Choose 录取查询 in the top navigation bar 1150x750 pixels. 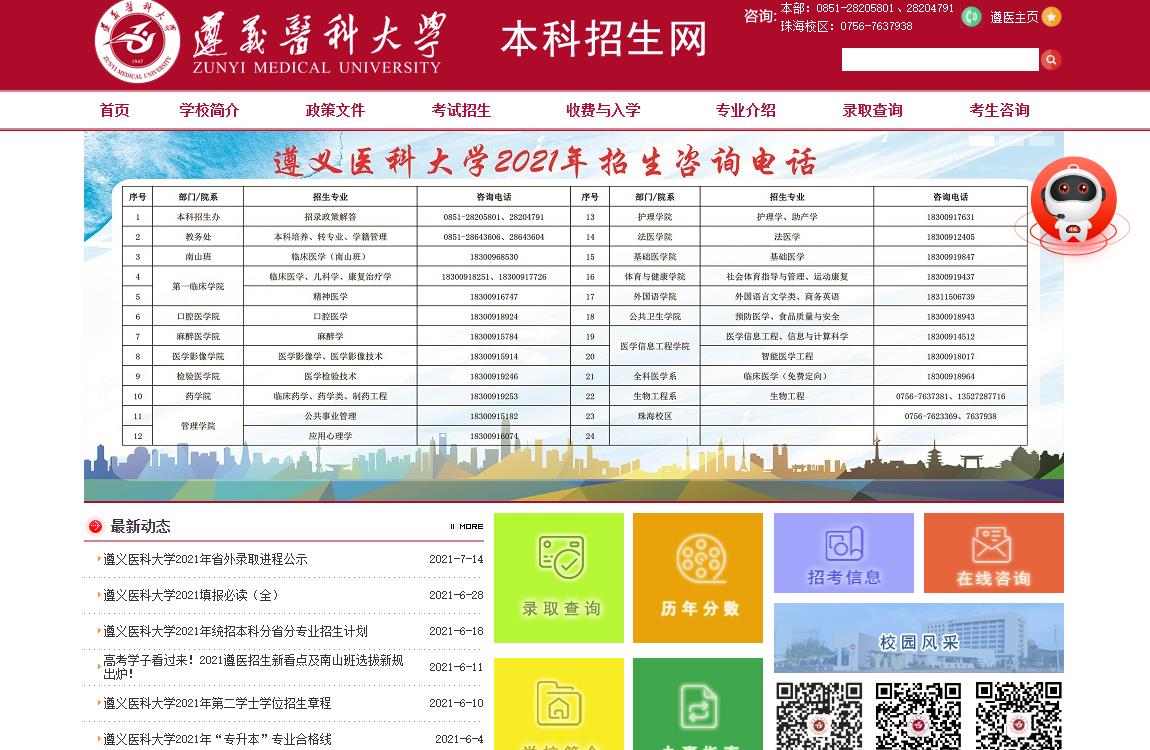[x=873, y=110]
